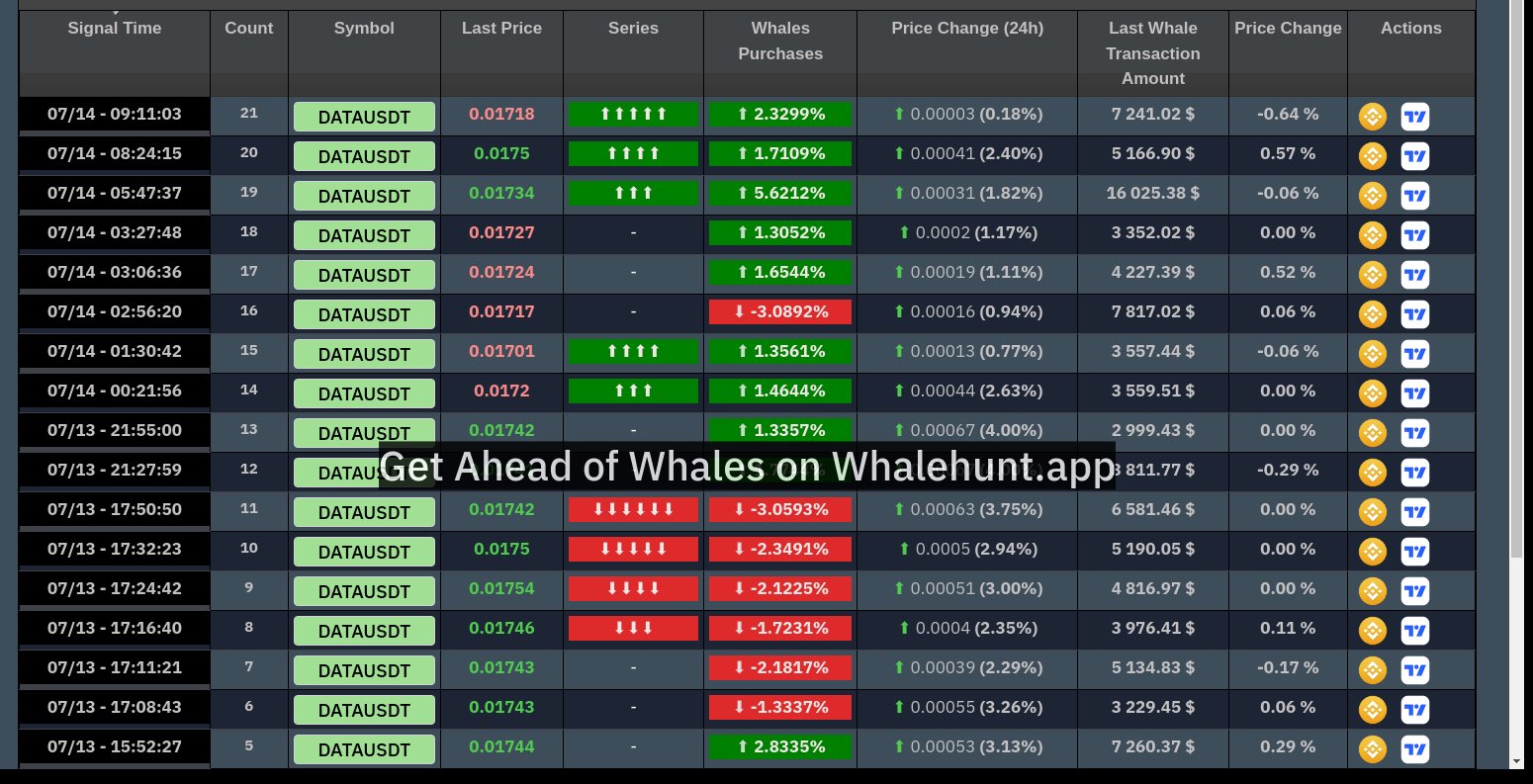Launch TradingView from the 07/13 - 17:11:21 row
Viewport: 1533px width, 784px height.
1415,670
